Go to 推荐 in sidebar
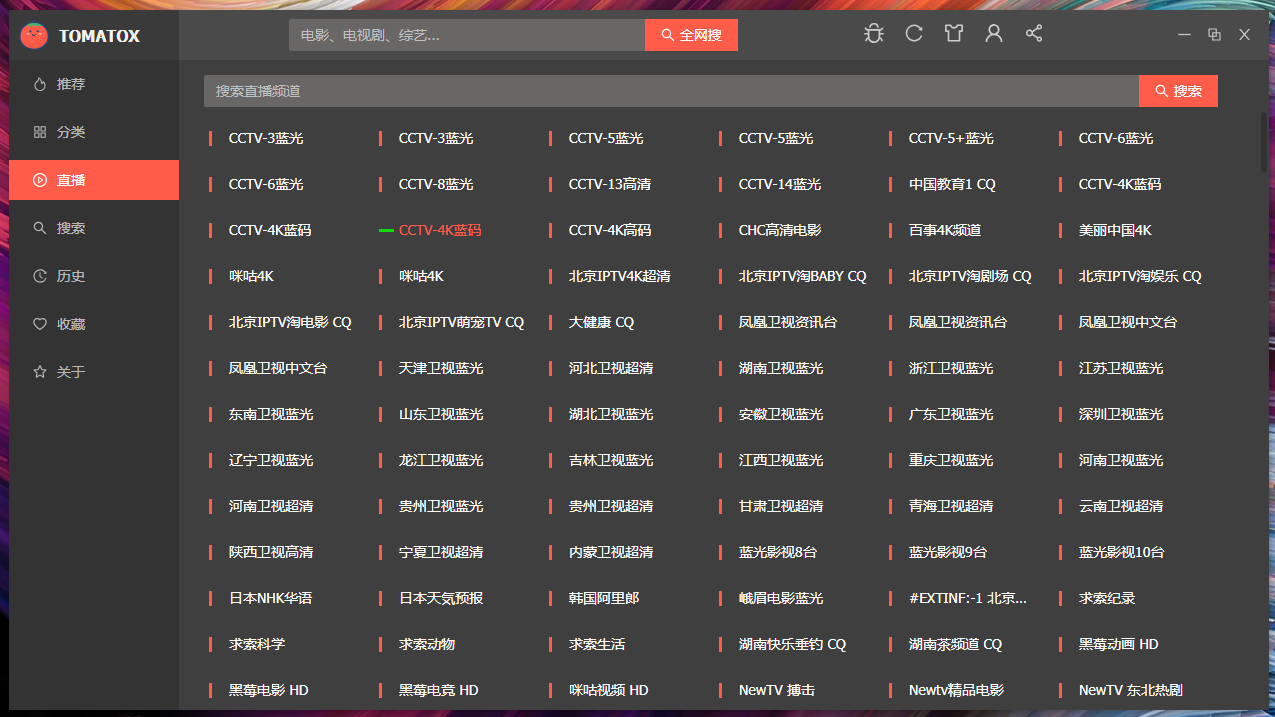The height and width of the screenshot is (717, 1275). 94,84
